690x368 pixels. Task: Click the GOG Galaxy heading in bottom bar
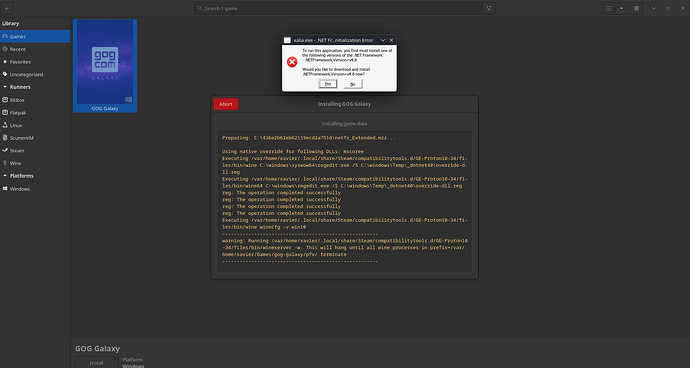click(97, 349)
